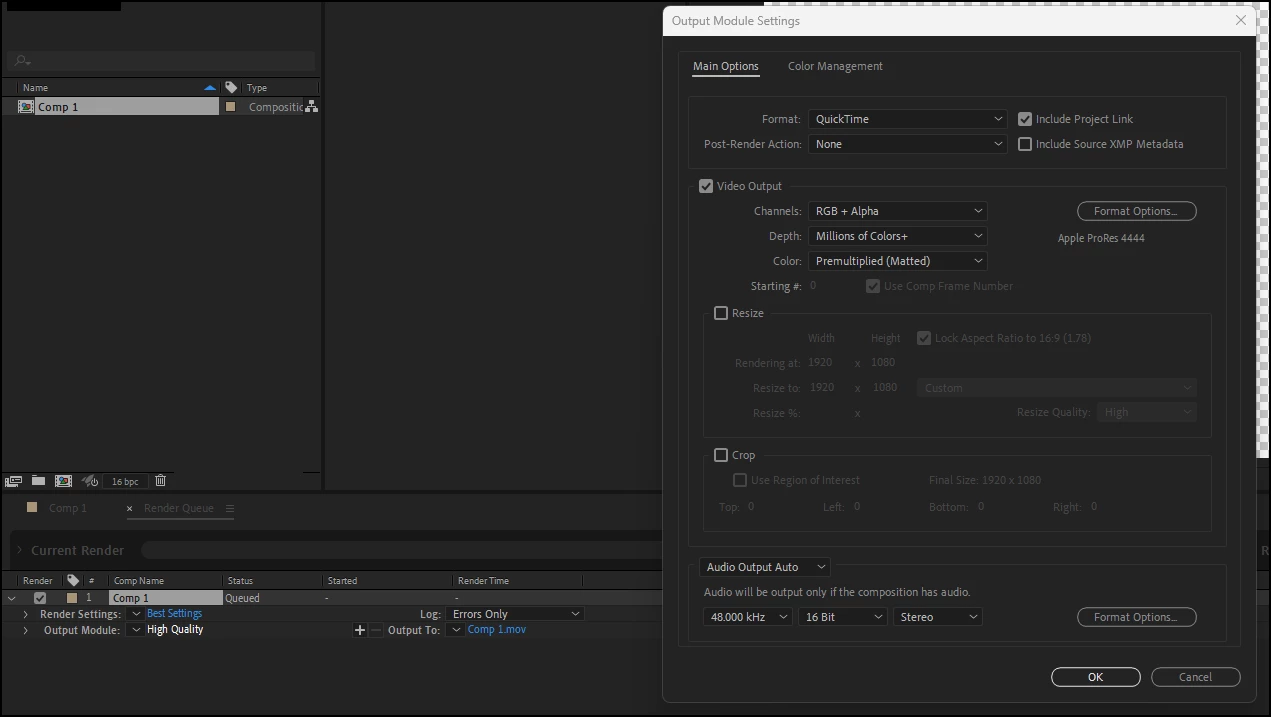Open the Post-Render Action dropdown
Screen dimensions: 1271x717
(x=907, y=144)
